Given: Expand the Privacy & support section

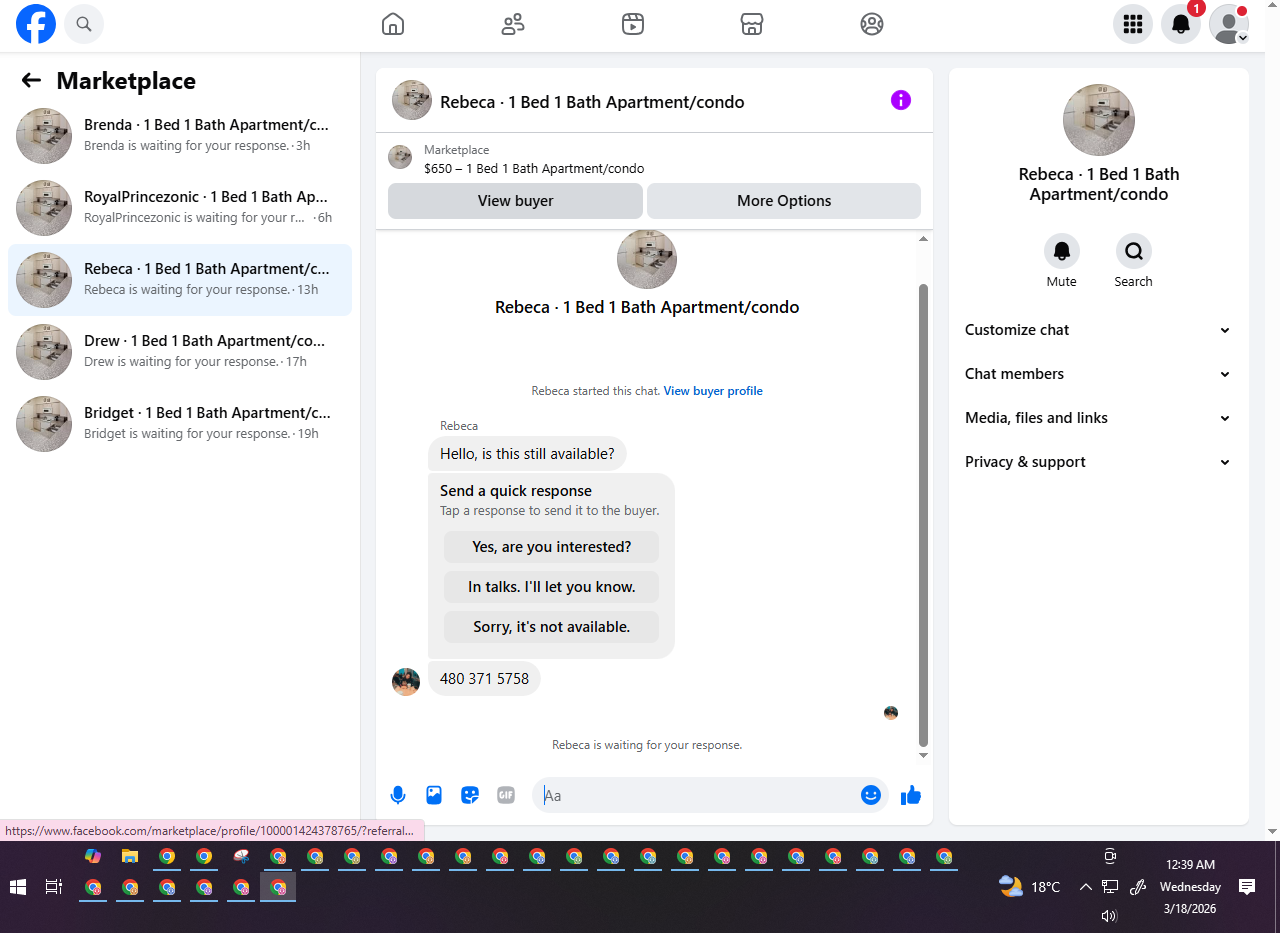Looking at the screenshot, I should click(x=1098, y=462).
